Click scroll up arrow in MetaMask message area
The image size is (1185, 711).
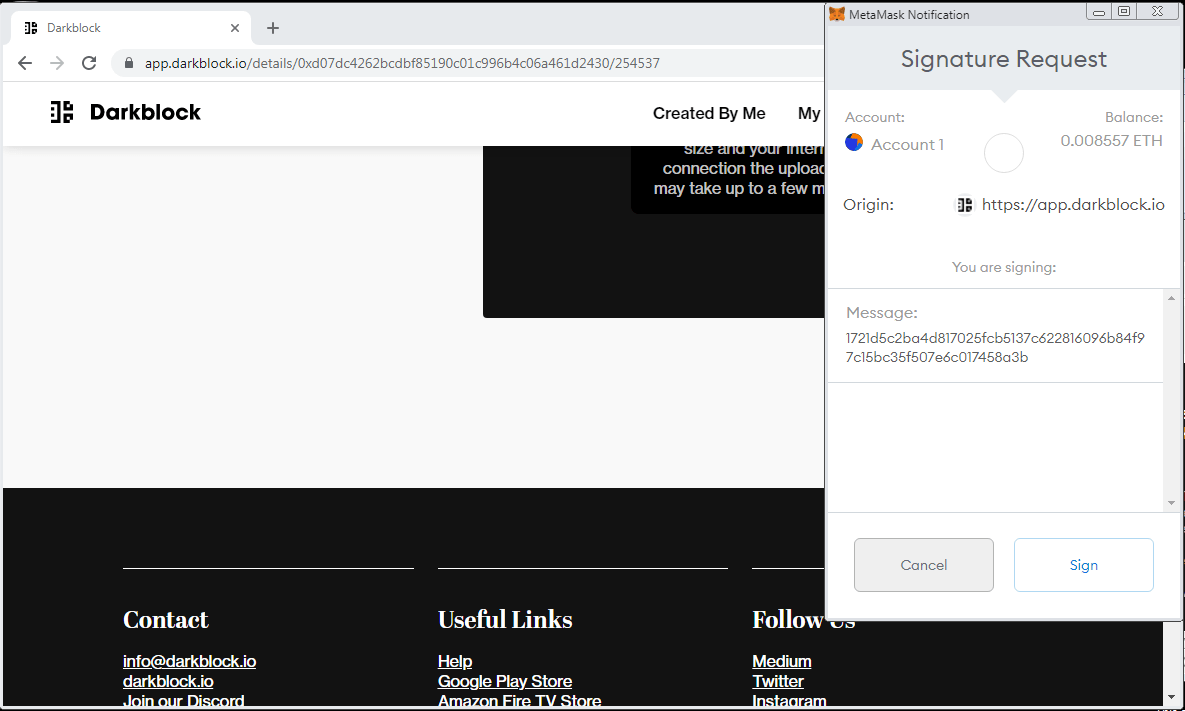[1171, 298]
